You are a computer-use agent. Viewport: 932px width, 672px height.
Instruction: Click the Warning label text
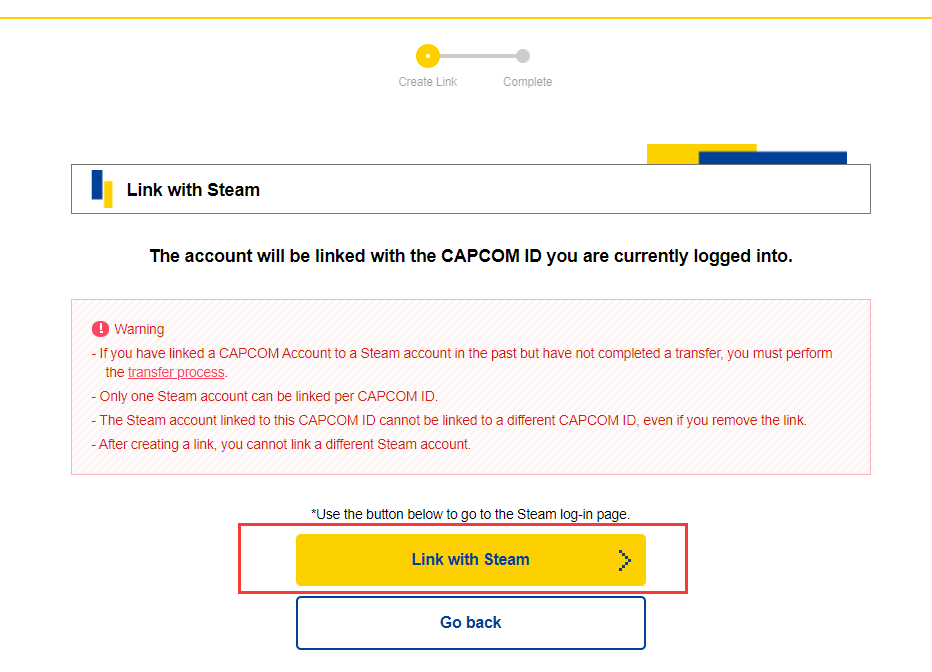[139, 329]
